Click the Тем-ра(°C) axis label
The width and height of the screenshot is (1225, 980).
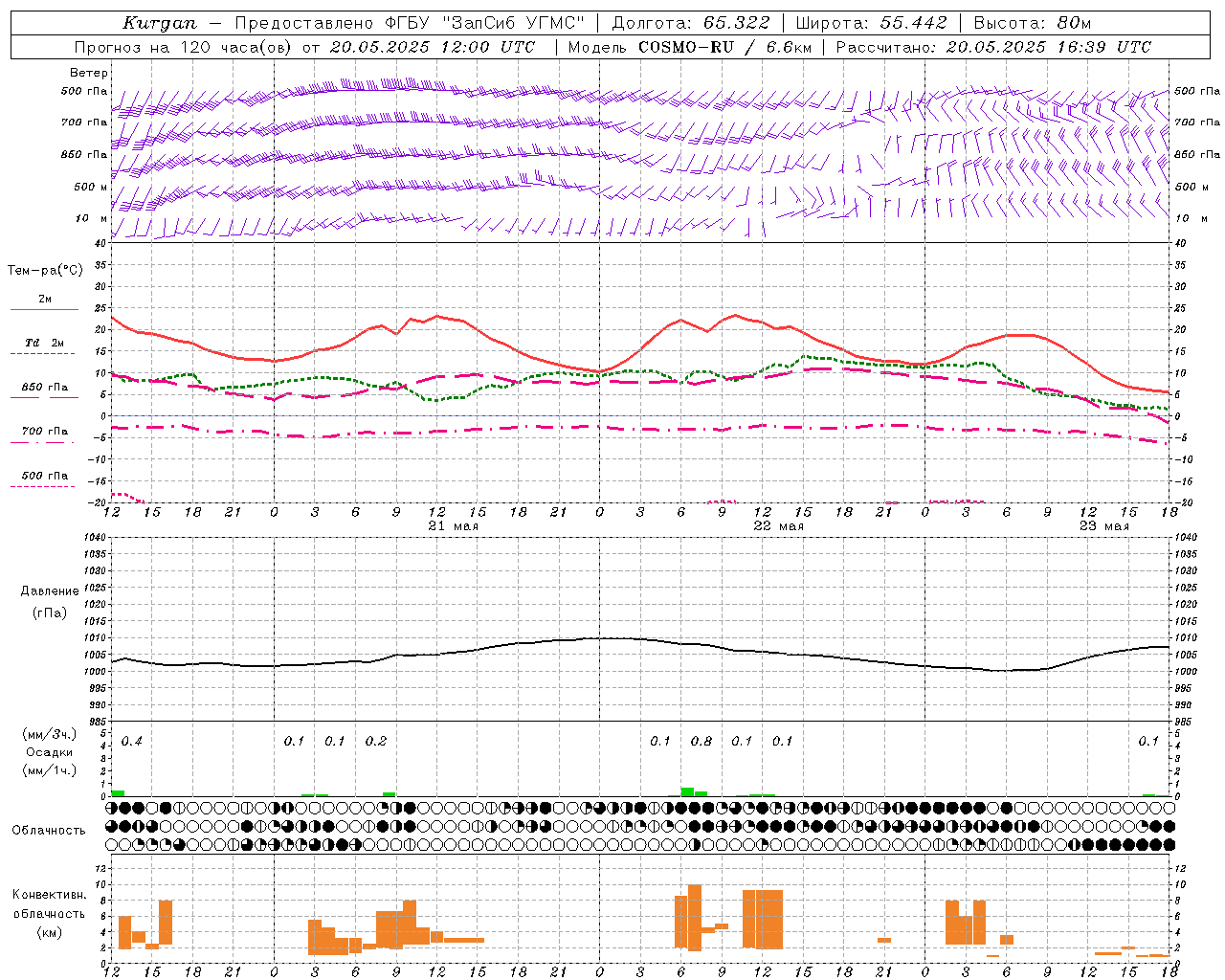point(45,271)
